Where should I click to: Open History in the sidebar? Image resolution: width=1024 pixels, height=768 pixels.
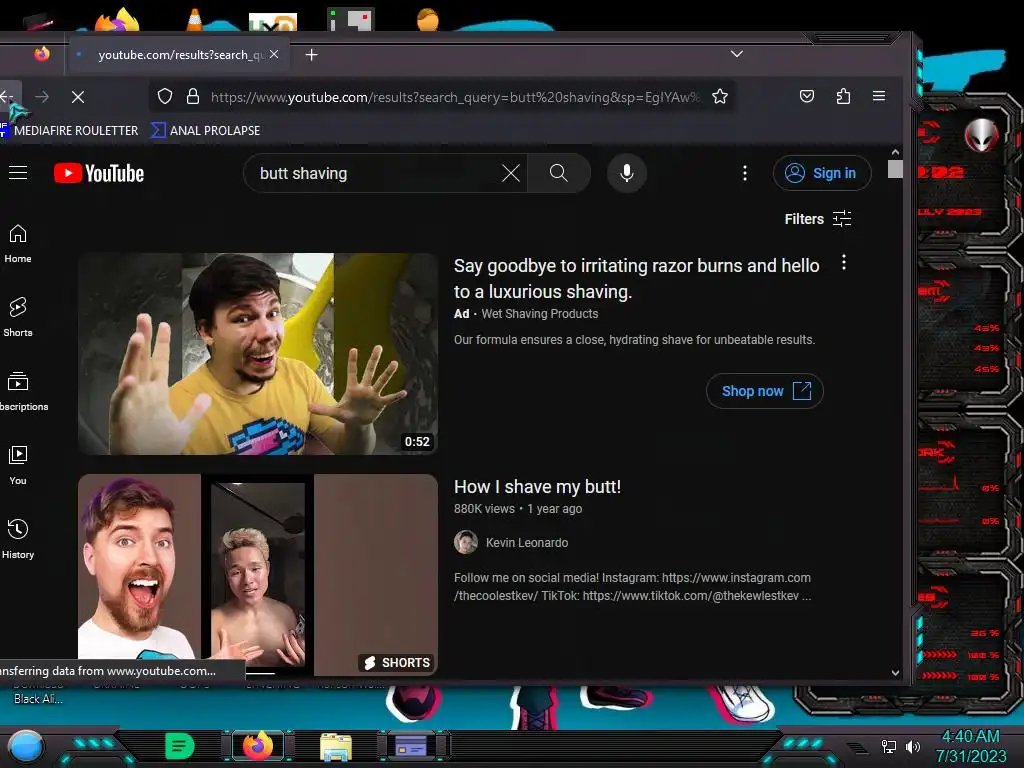(18, 539)
